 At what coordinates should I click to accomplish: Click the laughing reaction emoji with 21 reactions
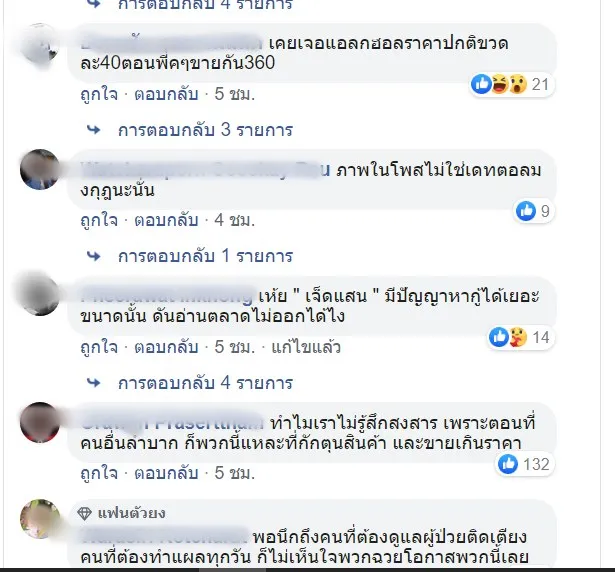499,84
